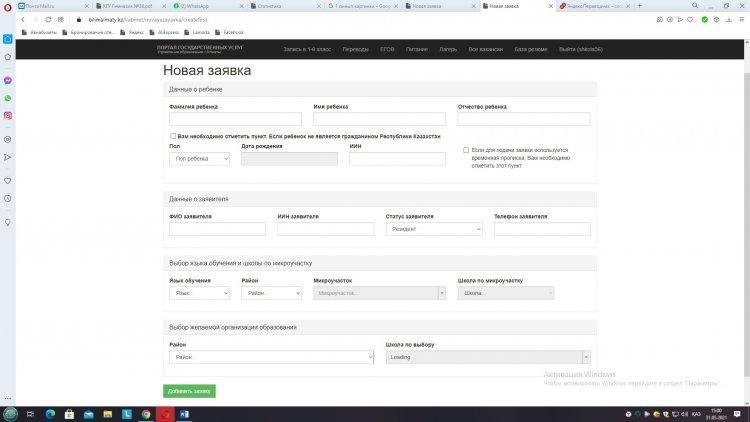The width and height of the screenshot is (750, 422).
Task: Add page to bookmarks heart in address bar
Action: click(690, 20)
